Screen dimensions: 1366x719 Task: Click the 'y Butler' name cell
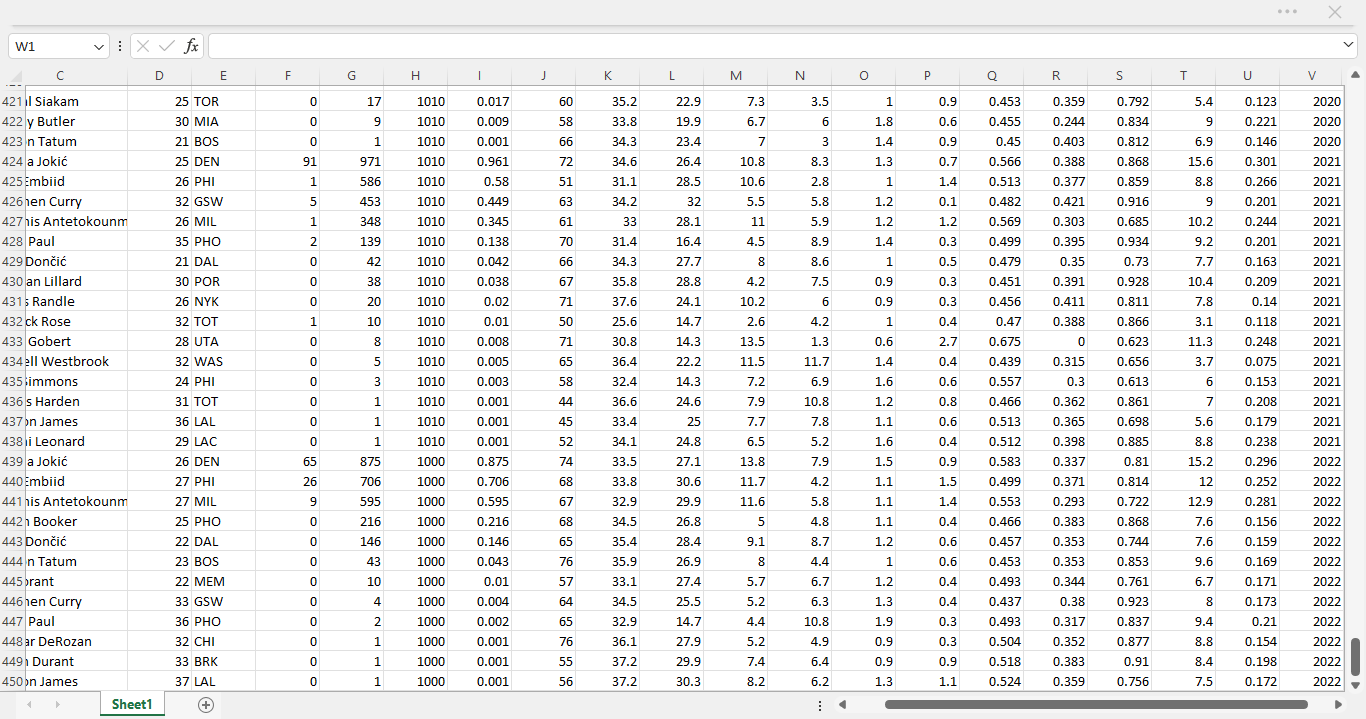(76, 121)
